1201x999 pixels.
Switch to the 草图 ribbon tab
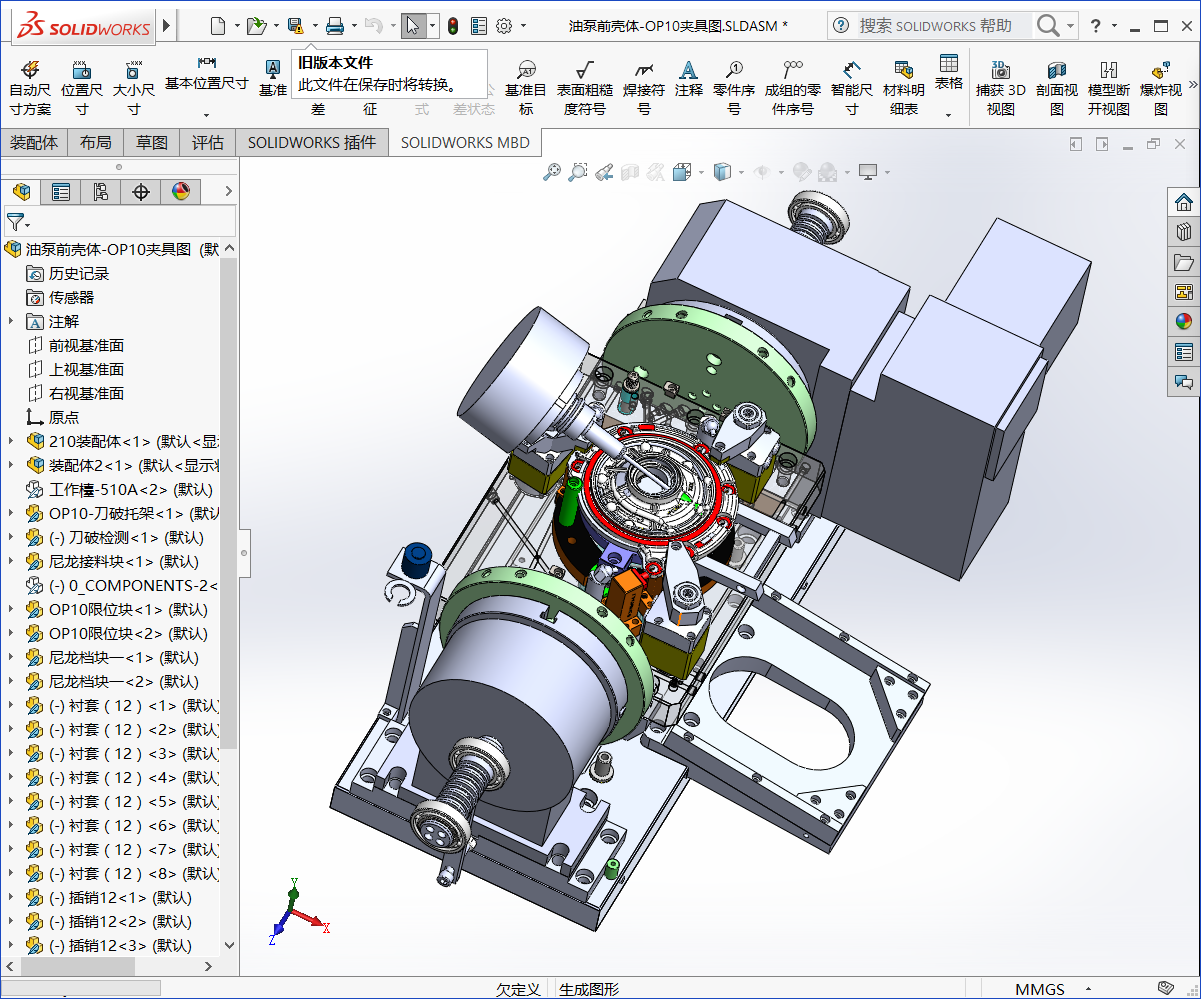click(152, 142)
